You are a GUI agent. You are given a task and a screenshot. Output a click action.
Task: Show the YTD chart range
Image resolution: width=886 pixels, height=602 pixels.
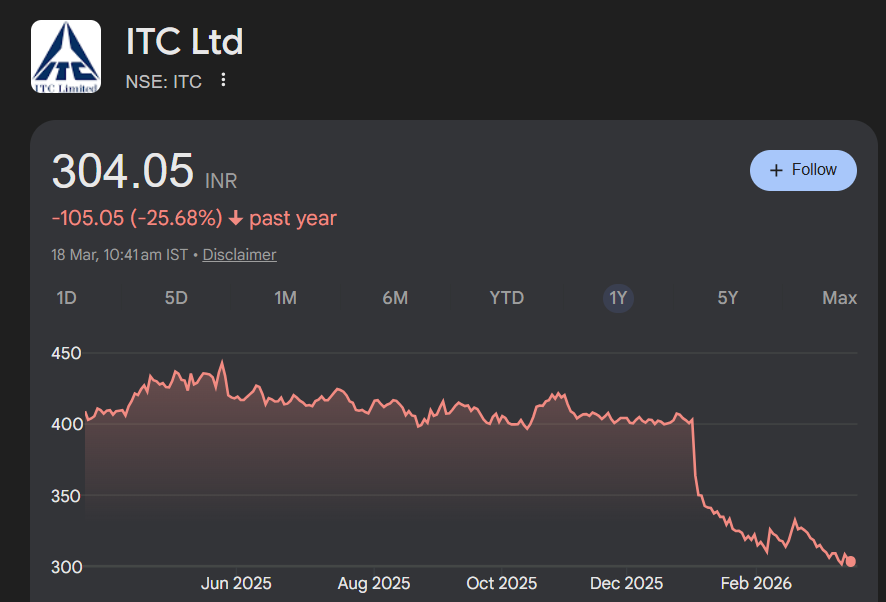pyautogui.click(x=507, y=298)
